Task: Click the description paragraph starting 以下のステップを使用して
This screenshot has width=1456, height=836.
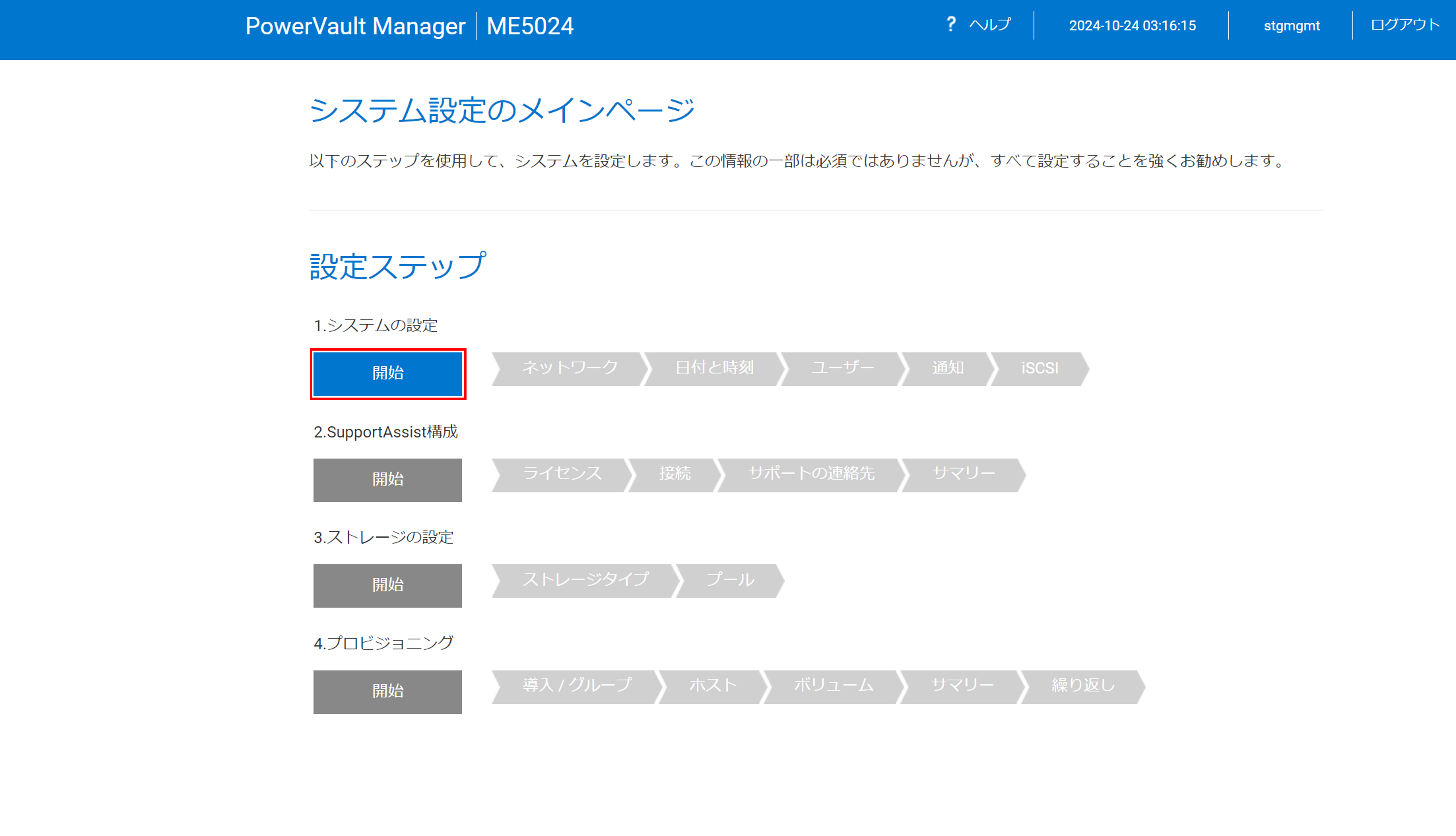Action: pos(797,161)
